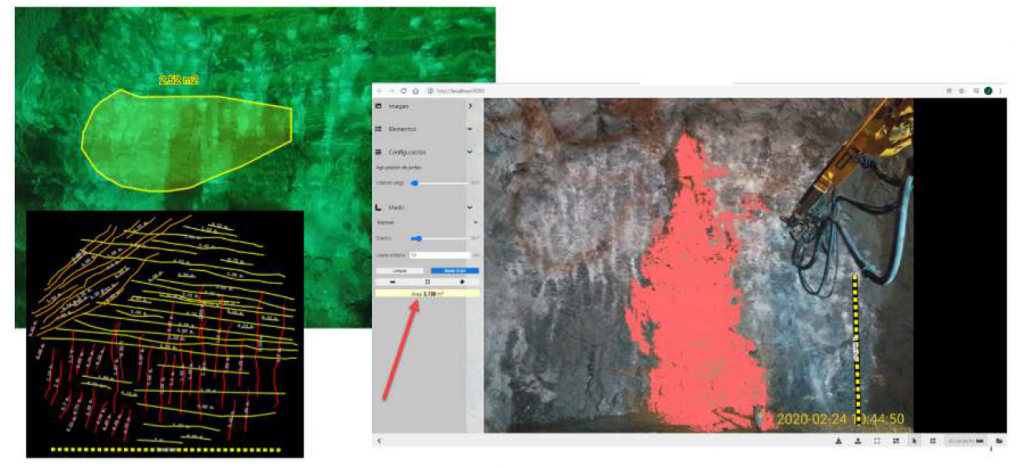
Task: Collapse the sidebar with bottom-left chevron
Action: point(378,441)
